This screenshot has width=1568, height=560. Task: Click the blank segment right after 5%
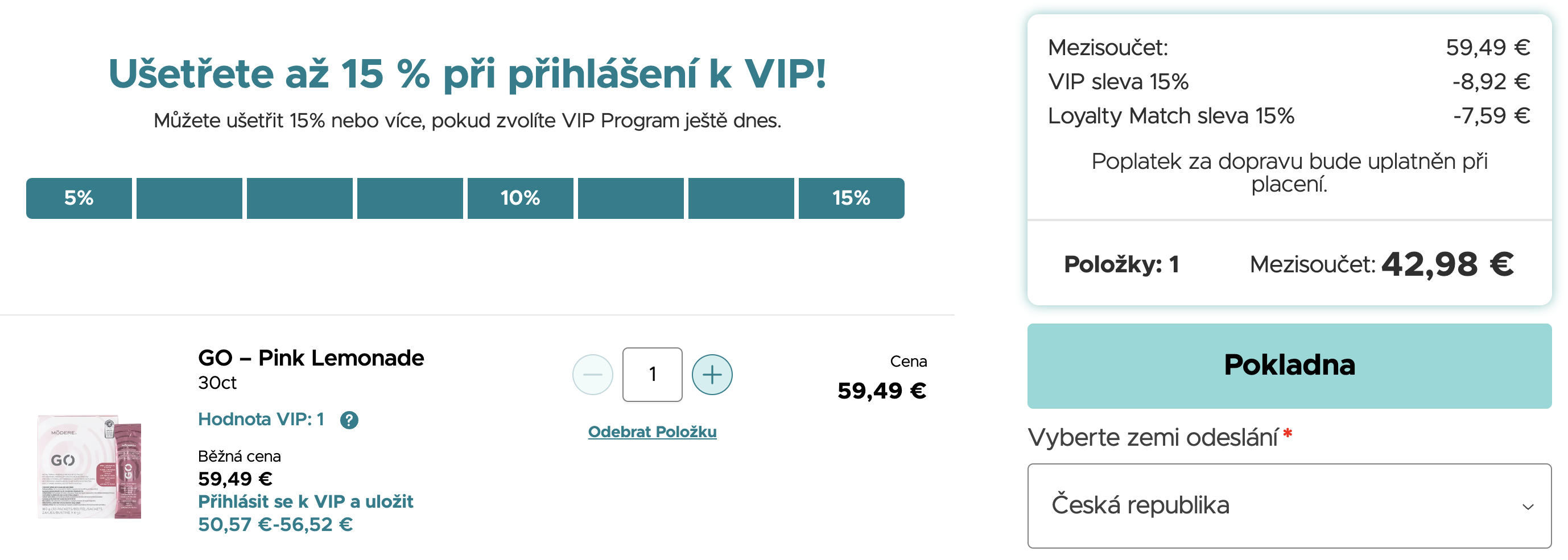click(x=189, y=198)
